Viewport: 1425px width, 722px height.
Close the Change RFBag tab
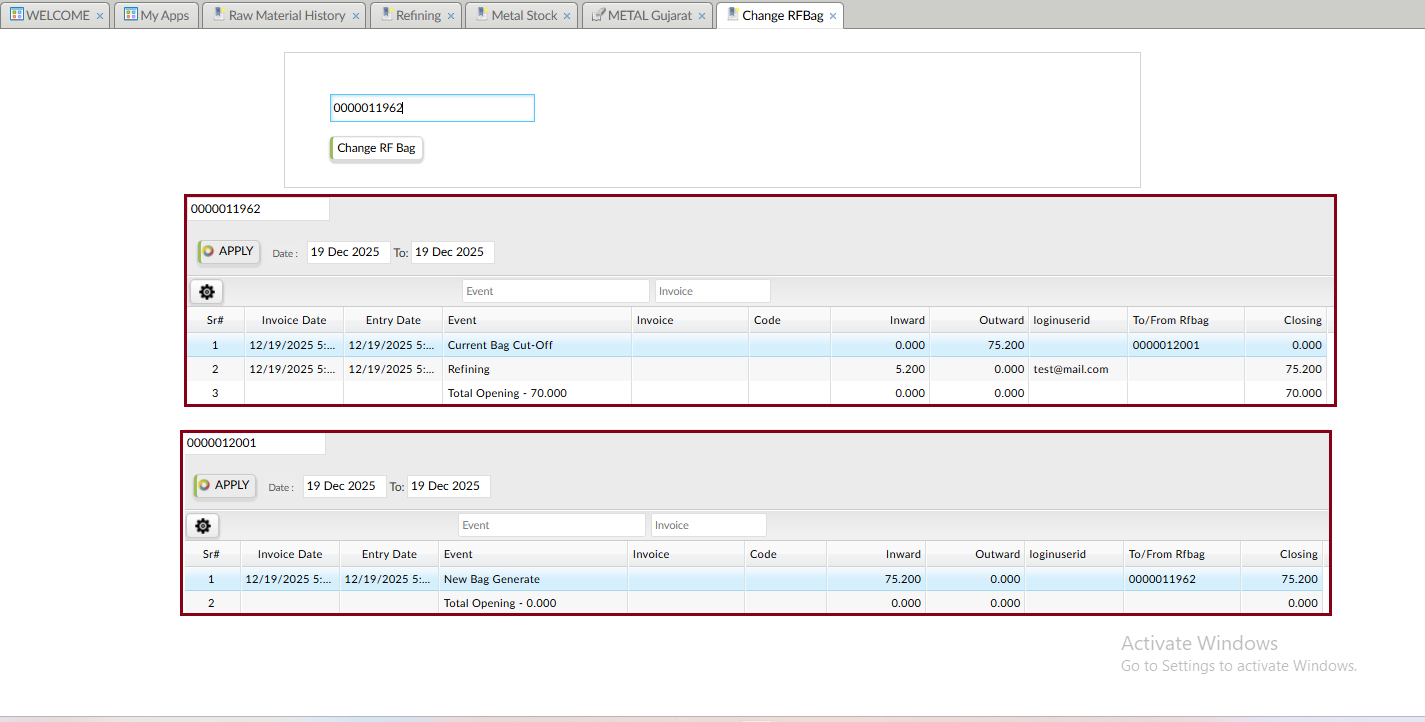tap(833, 16)
